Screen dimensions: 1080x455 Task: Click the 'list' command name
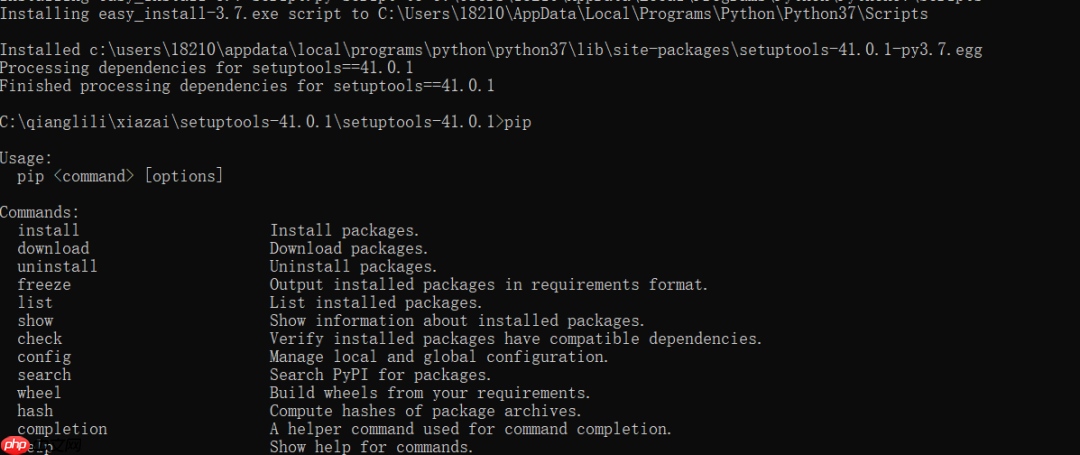tap(35, 302)
